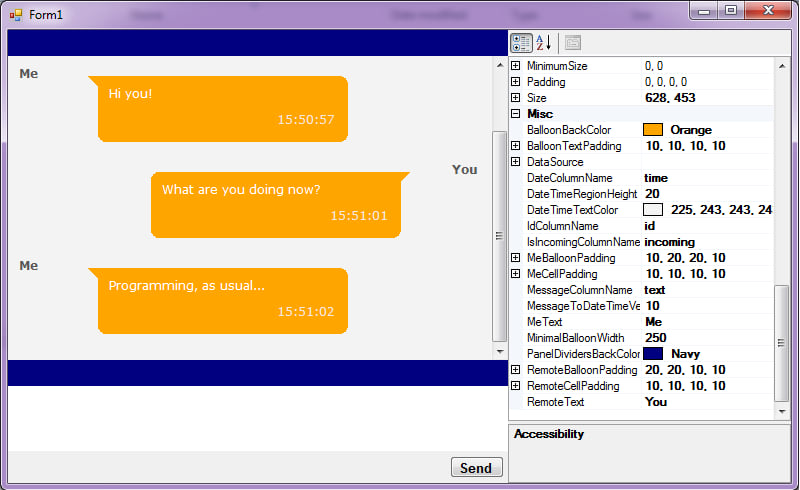800x490 pixels.
Task: Expand the MinimumSize property
Action: pos(516,66)
